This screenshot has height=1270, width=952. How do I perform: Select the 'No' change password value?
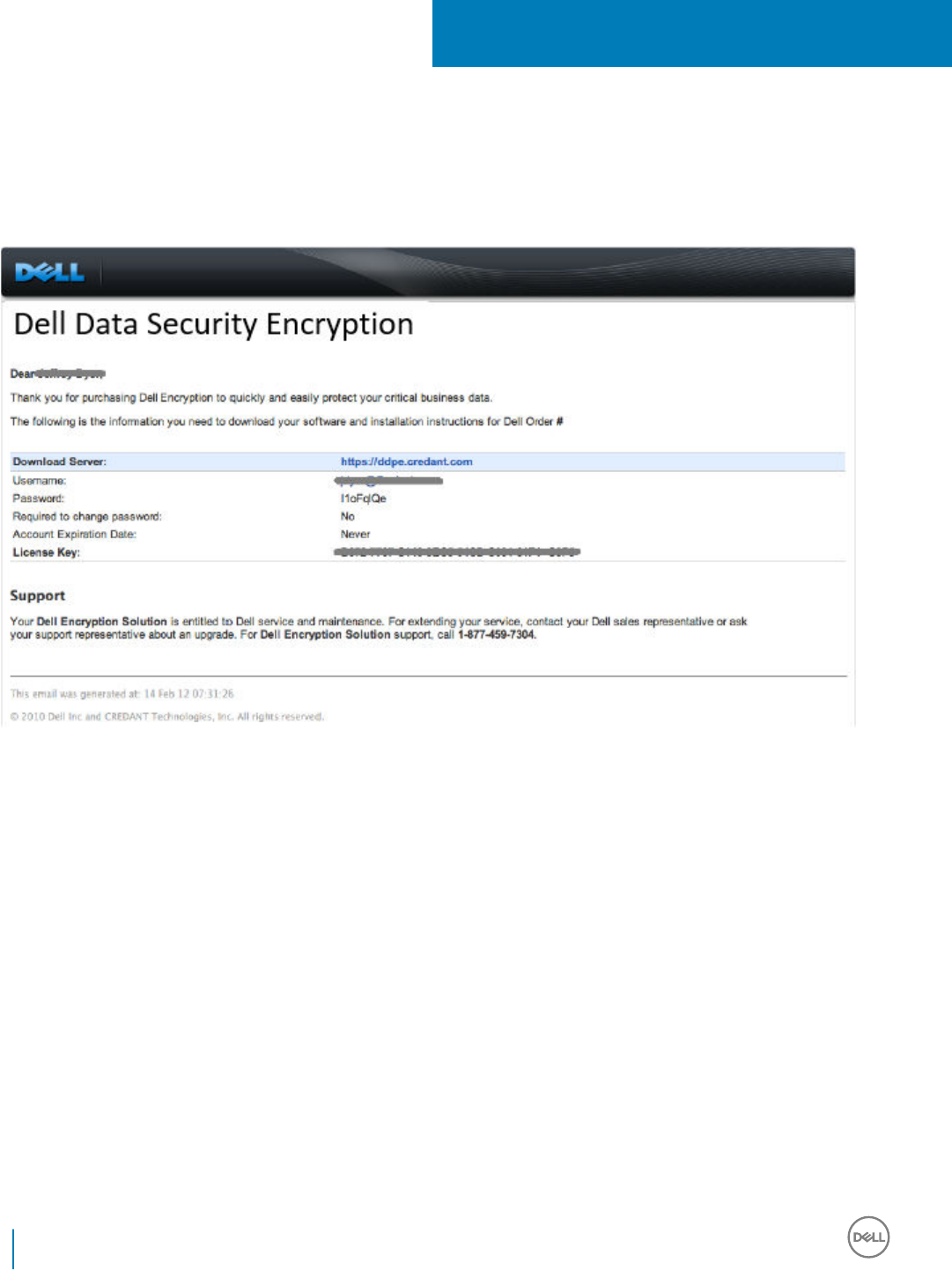click(348, 517)
